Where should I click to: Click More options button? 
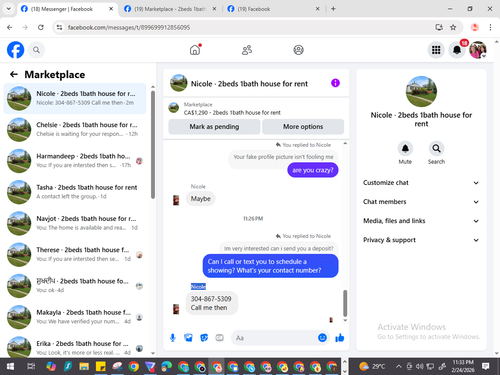coord(303,127)
